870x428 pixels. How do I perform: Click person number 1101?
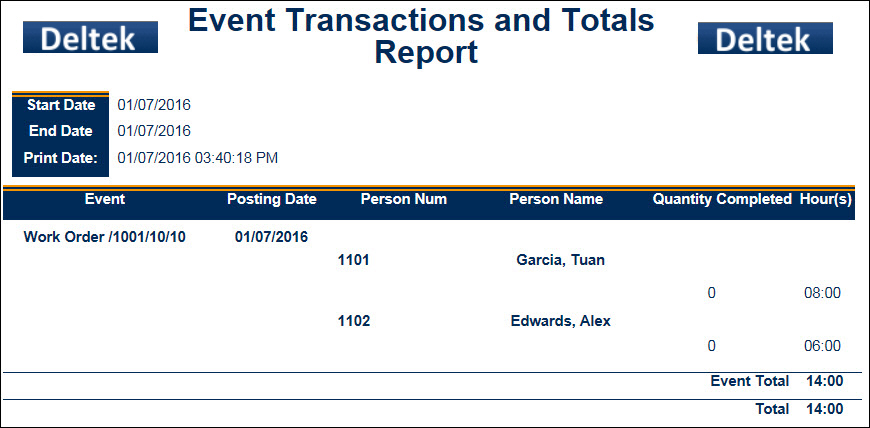point(354,260)
